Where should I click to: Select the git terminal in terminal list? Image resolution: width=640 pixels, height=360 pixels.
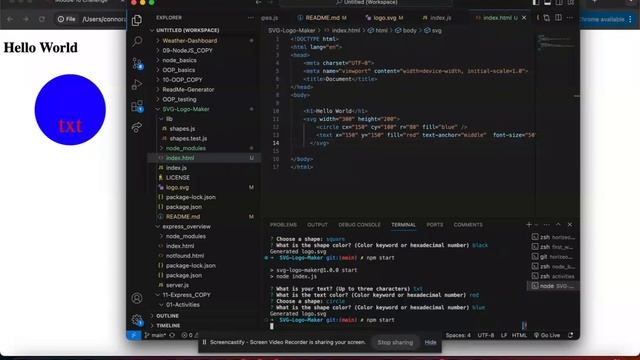[x=553, y=257]
